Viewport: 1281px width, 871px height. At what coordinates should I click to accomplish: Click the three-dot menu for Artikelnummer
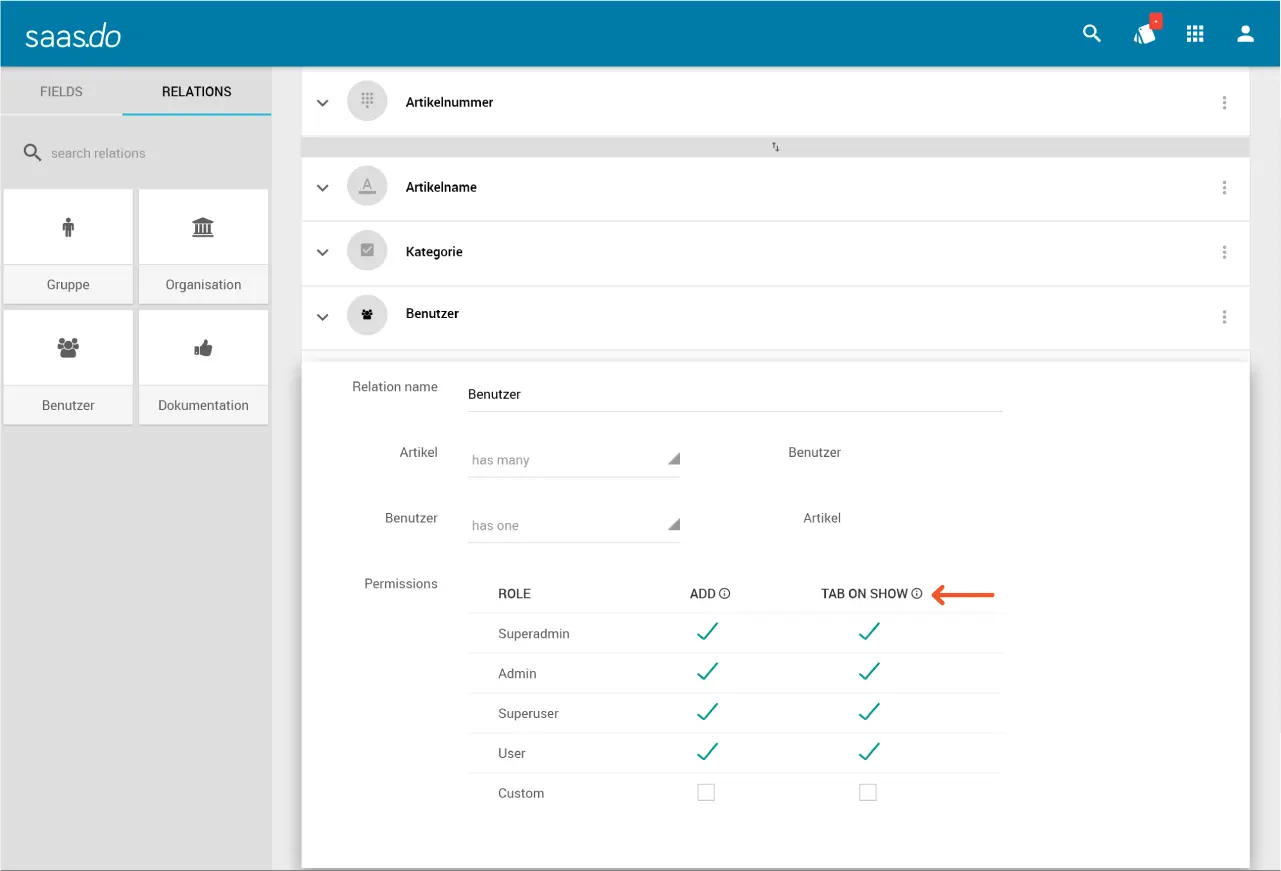(1224, 103)
